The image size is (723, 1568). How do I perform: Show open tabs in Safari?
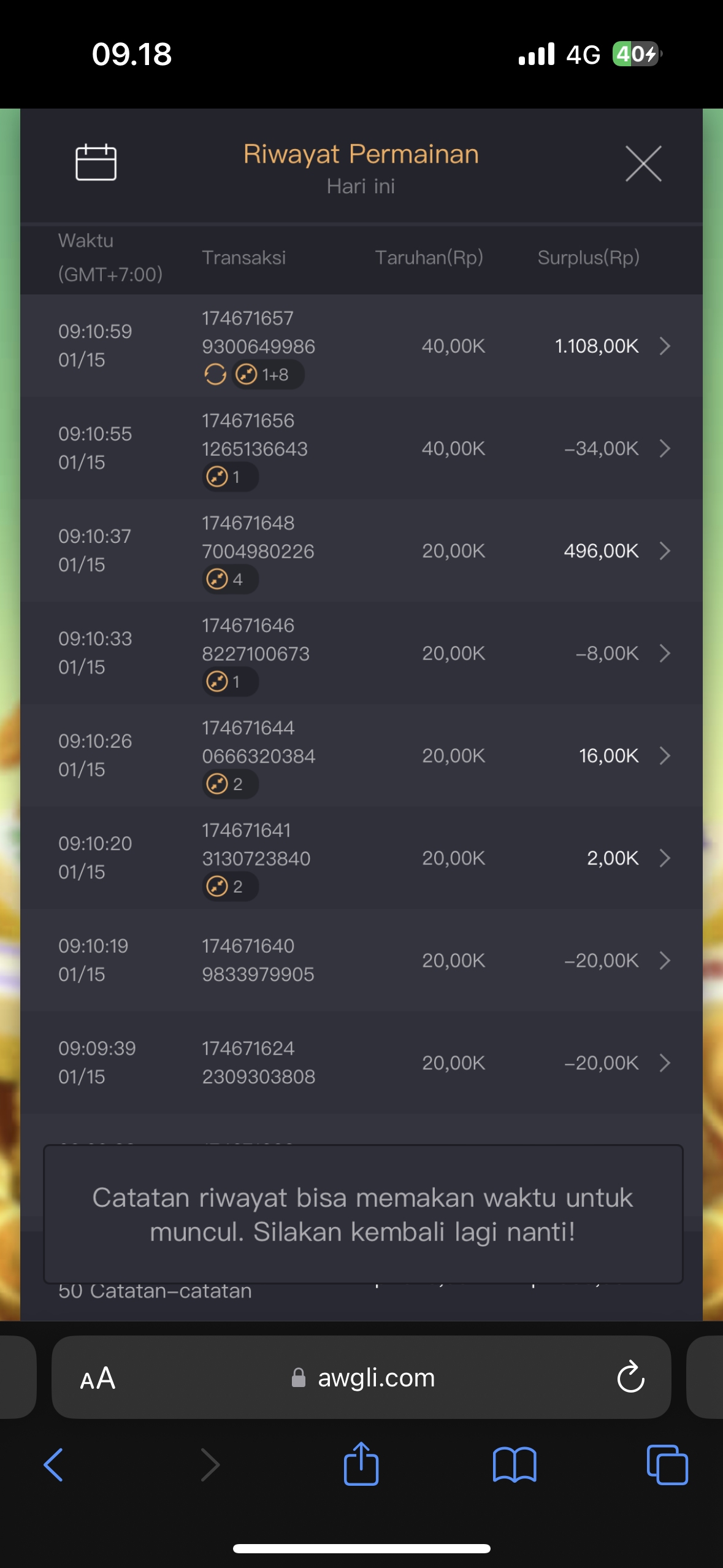[667, 1465]
